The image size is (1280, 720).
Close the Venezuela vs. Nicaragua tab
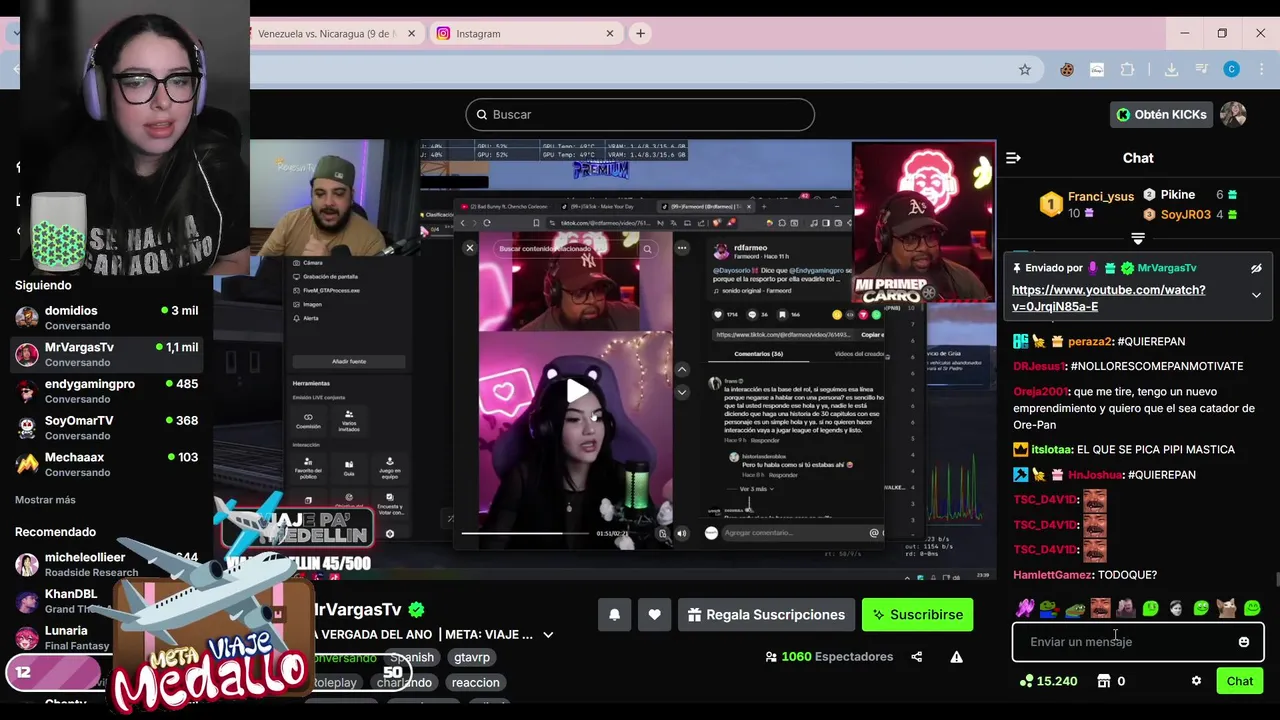[411, 33]
